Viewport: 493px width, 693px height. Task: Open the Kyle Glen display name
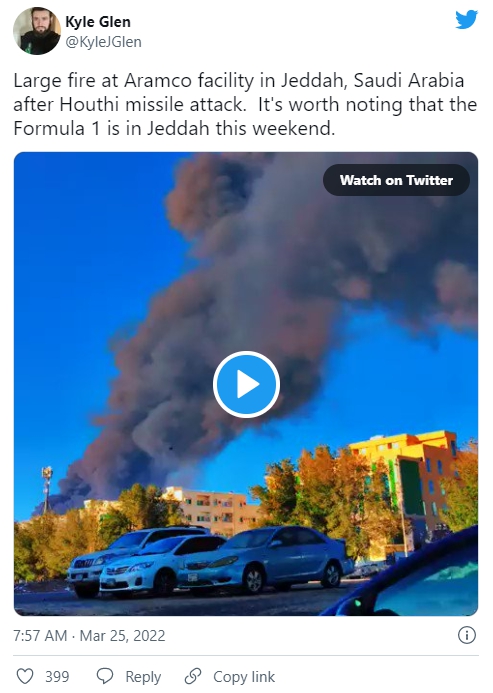[x=98, y=21]
